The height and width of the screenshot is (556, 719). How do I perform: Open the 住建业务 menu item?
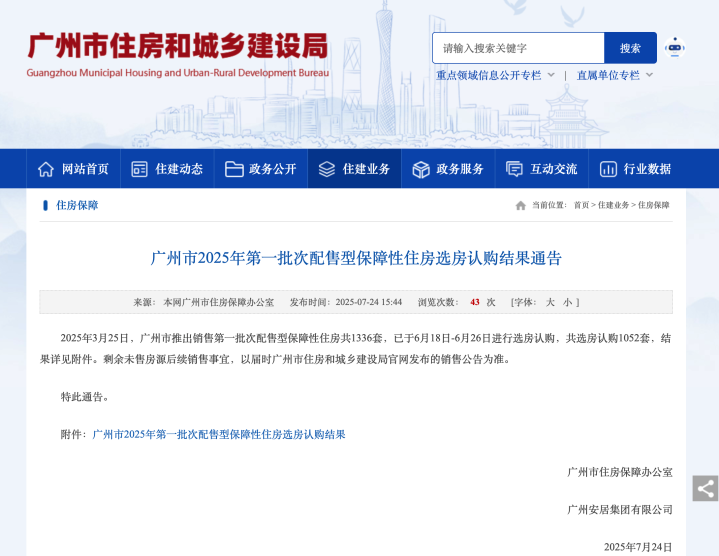click(354, 169)
